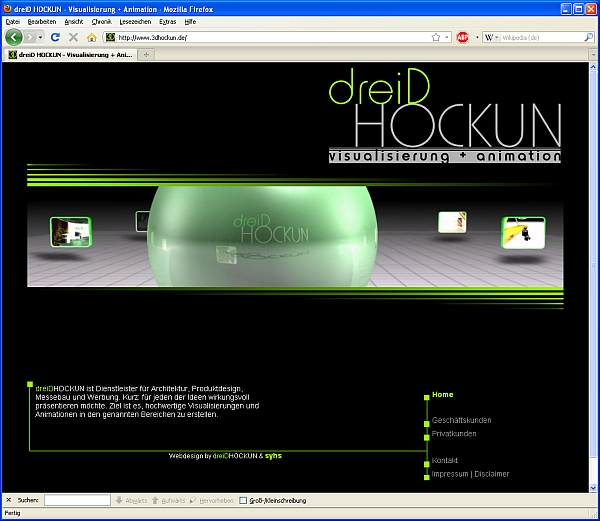Click the Abwärts find next button
The image size is (600, 521).
point(131,500)
